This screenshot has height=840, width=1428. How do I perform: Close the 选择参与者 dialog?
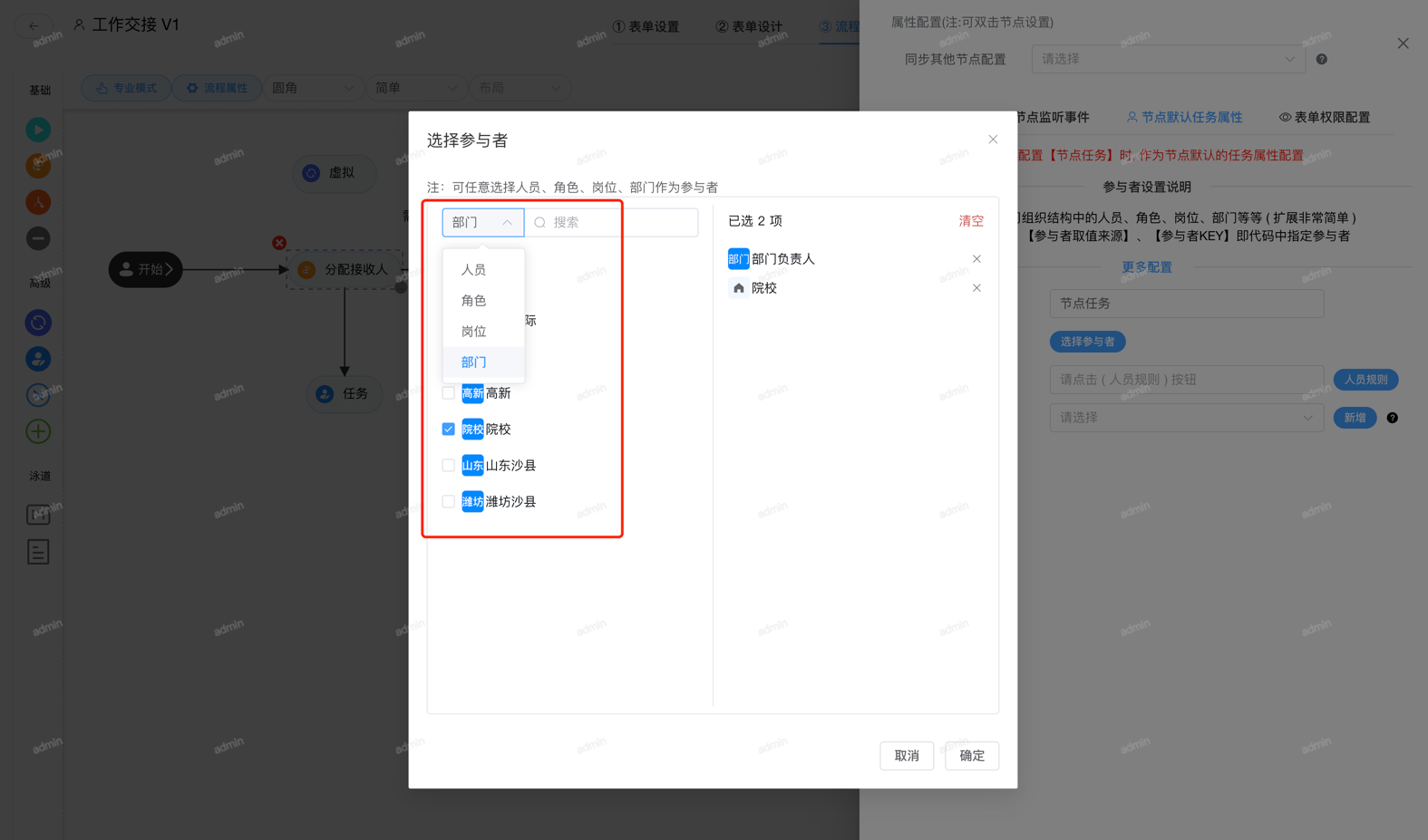pos(993,140)
